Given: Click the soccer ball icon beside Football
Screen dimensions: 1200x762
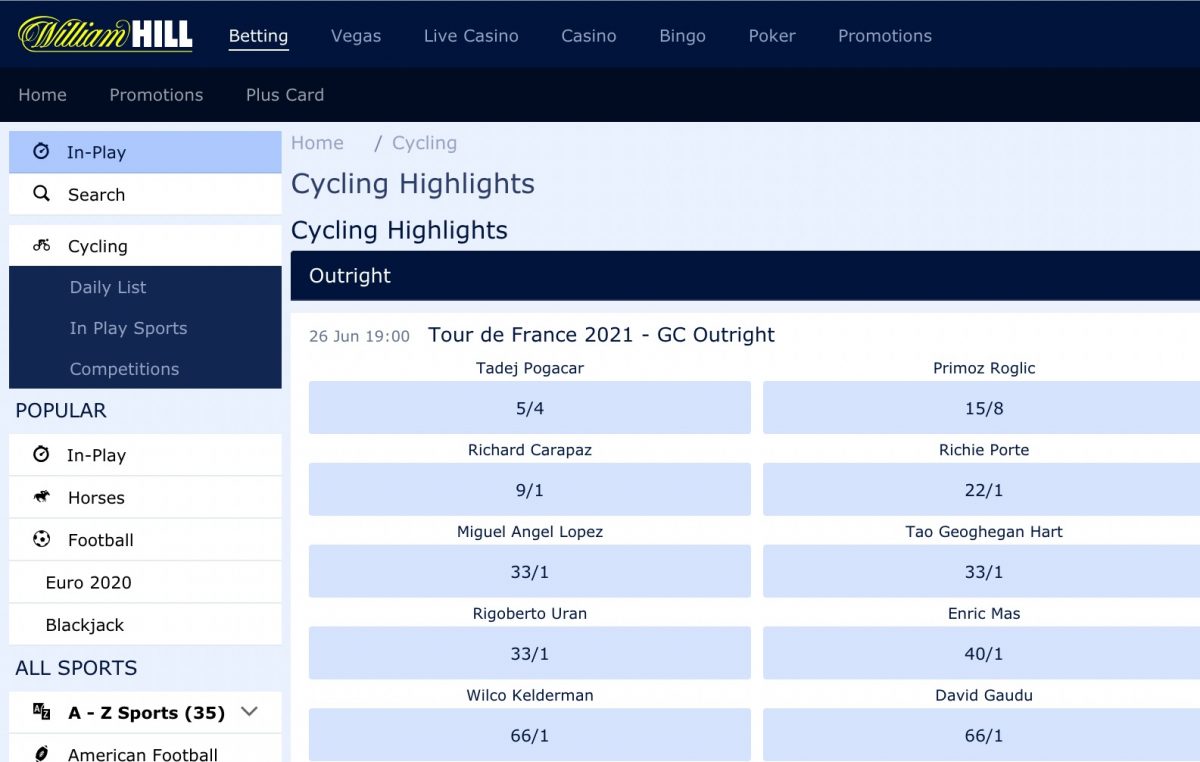Looking at the screenshot, I should [41, 539].
